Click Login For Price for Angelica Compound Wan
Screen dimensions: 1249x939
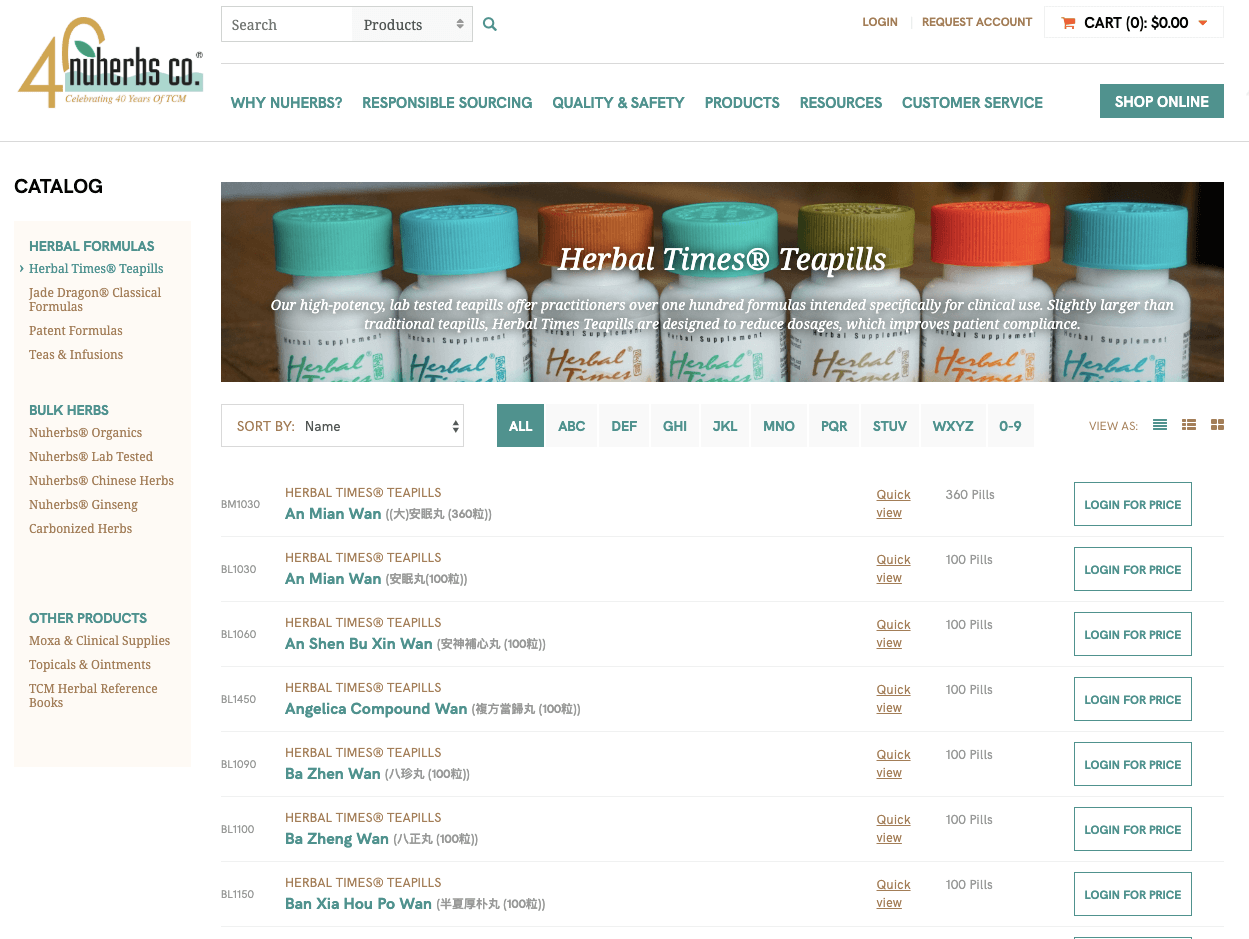pos(1133,700)
